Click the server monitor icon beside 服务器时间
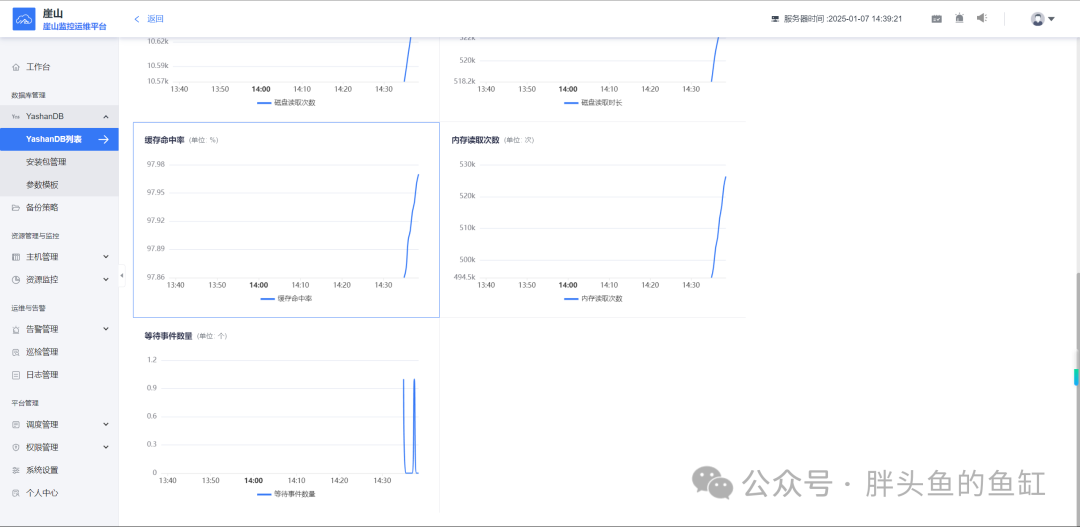 [775, 19]
